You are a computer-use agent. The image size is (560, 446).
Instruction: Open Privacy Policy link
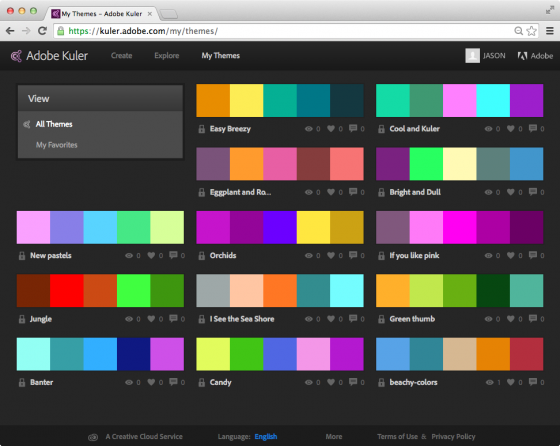453,437
